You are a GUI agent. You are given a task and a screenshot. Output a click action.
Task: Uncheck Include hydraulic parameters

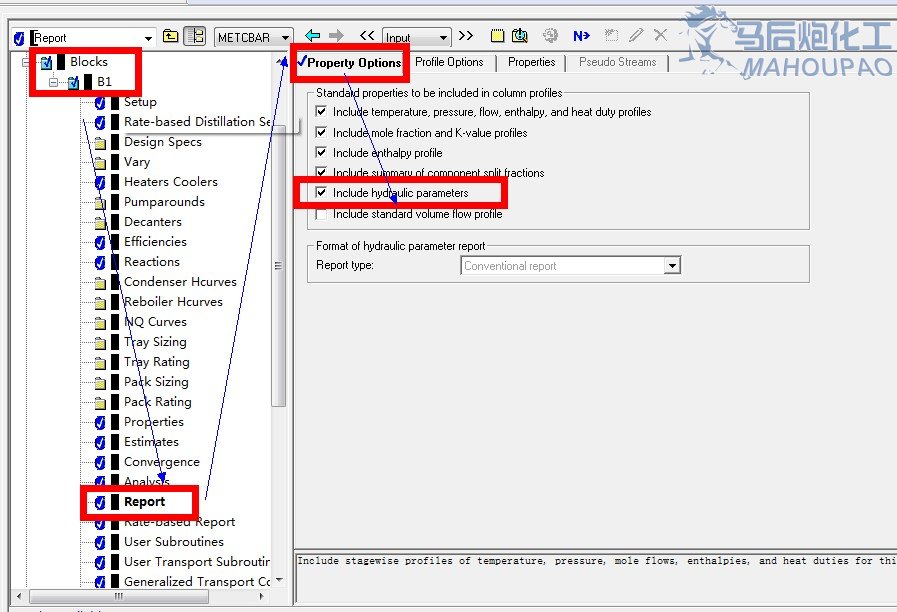pos(321,192)
